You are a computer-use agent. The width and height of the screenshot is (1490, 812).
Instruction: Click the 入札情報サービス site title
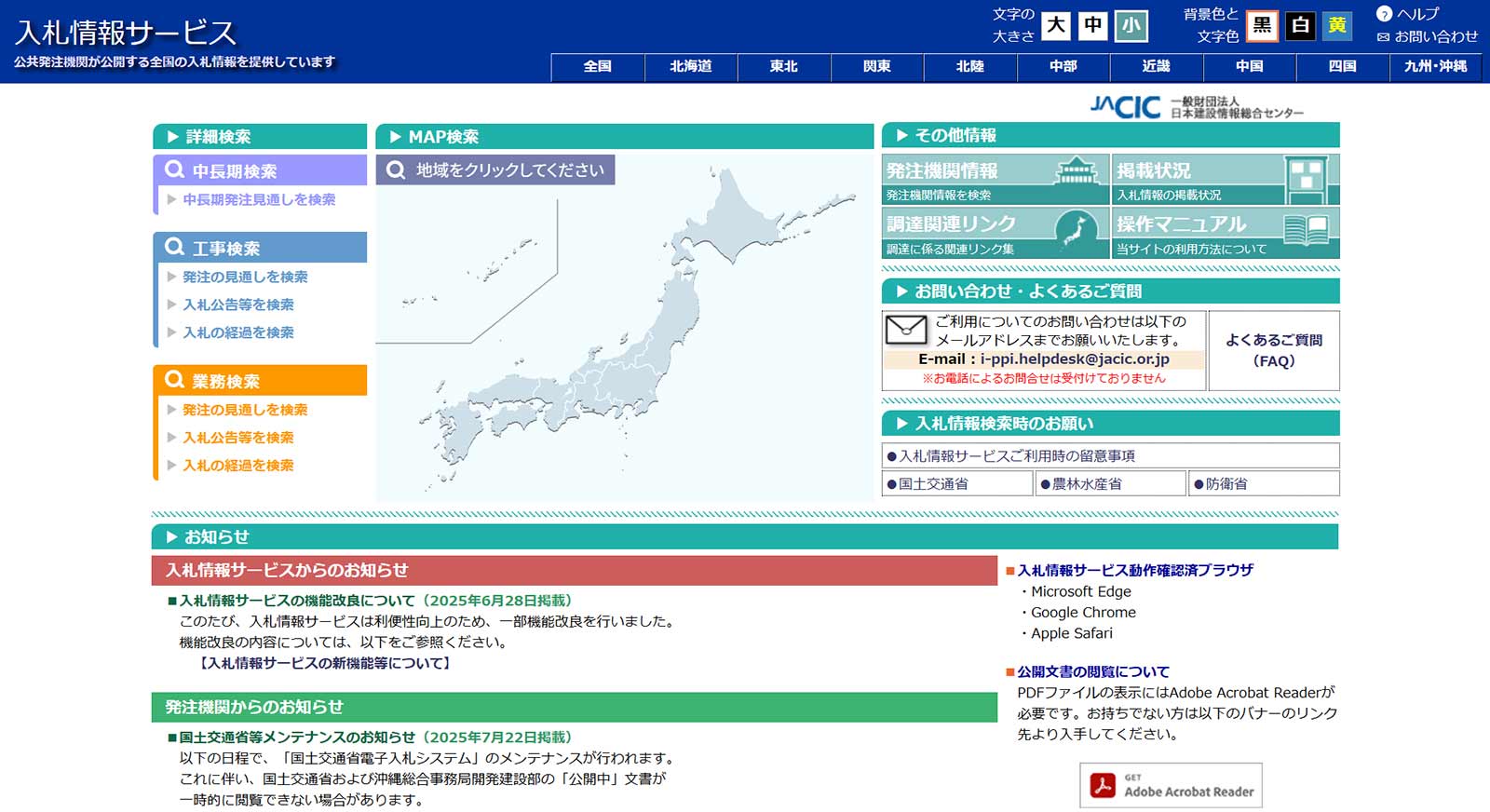coord(126,33)
